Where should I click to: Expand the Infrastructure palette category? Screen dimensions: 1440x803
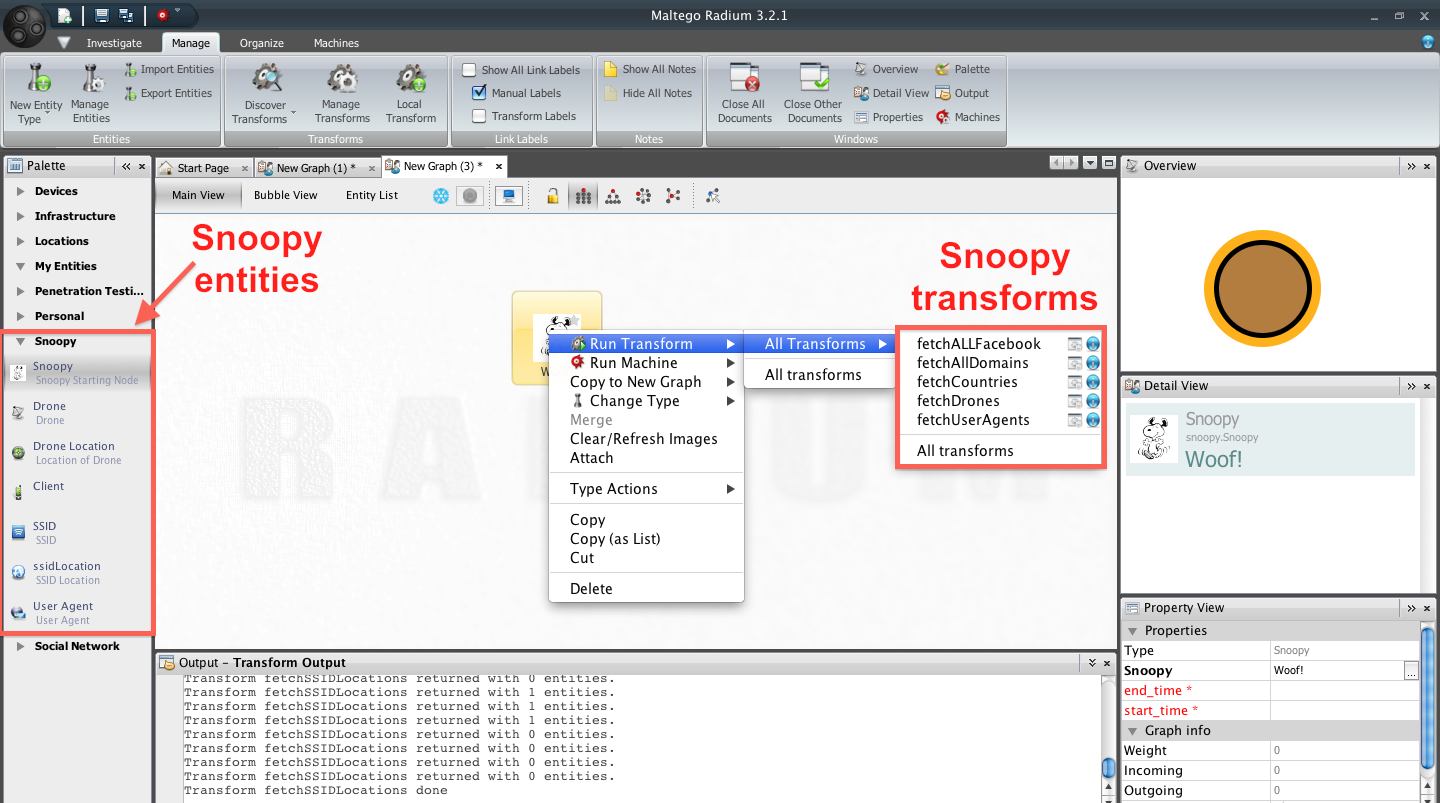(21, 216)
